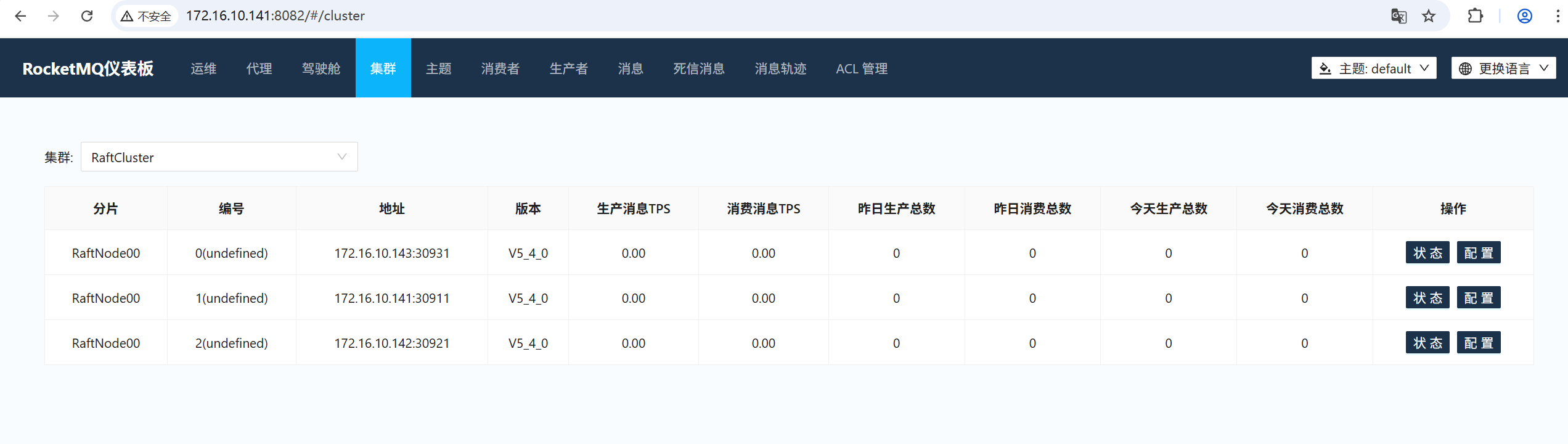Click the browser forward arrow
1568x444 pixels.
point(54,16)
